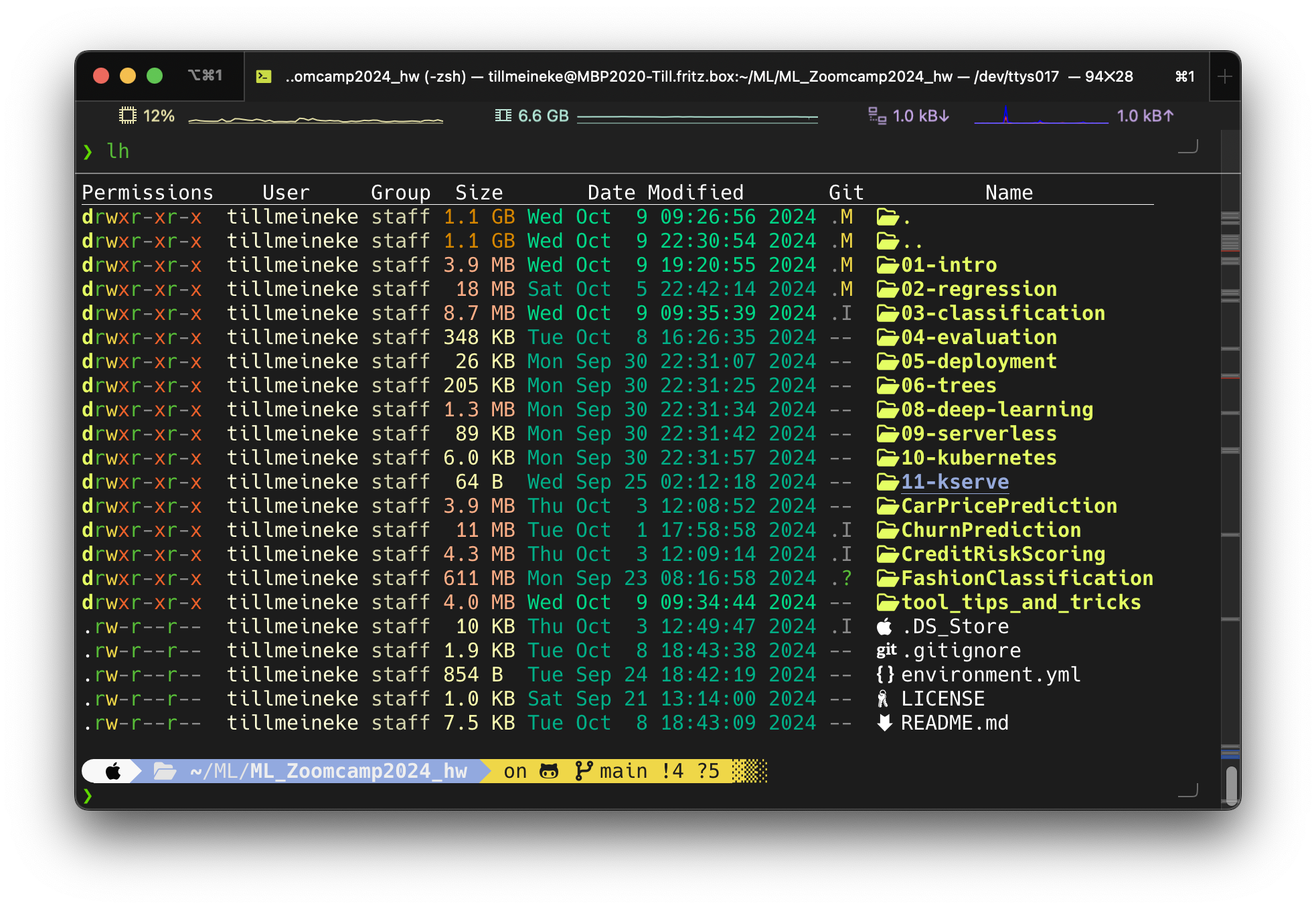Click the network icon beside 1.0 kB download

tap(877, 116)
